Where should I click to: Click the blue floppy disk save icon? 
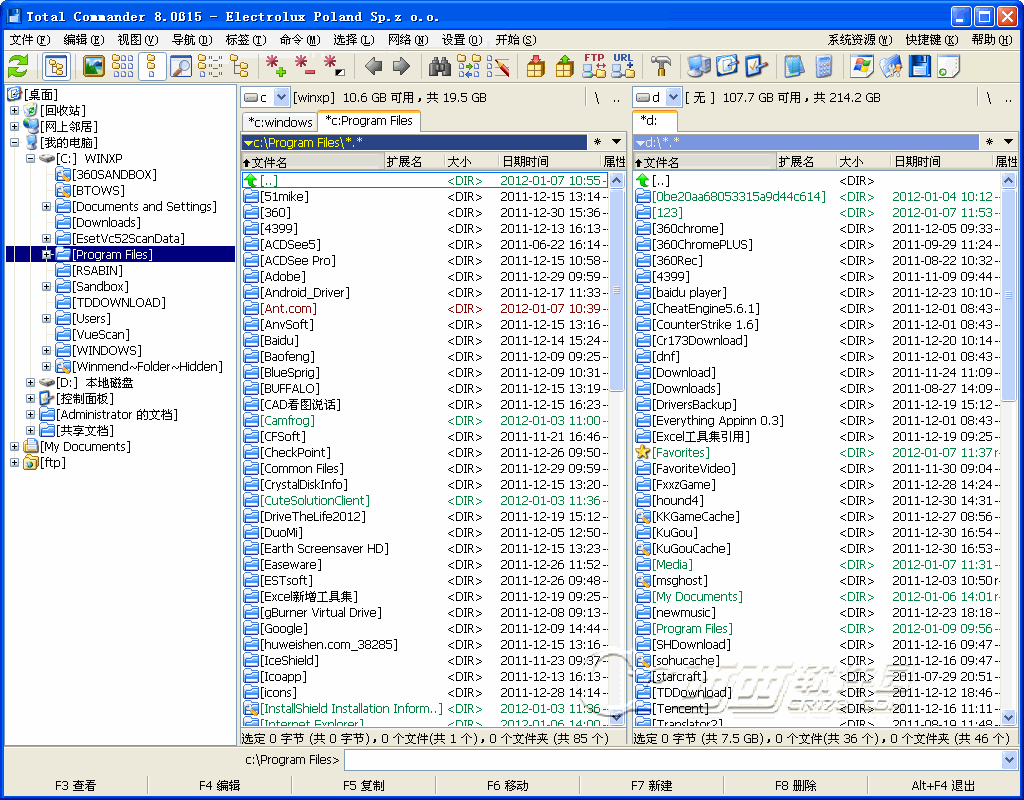click(919, 66)
